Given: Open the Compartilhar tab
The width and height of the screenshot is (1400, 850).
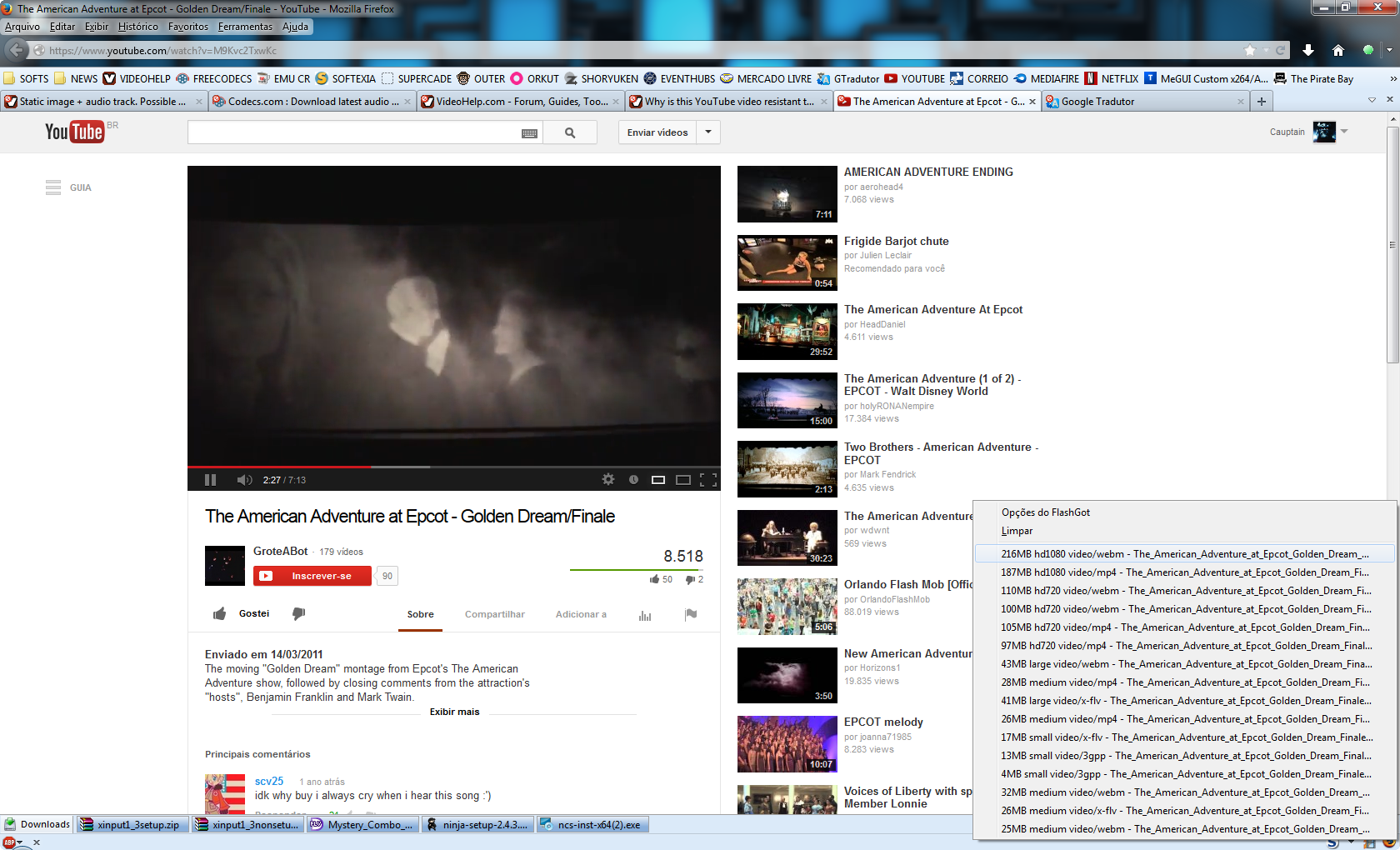Looking at the screenshot, I should click(x=495, y=614).
